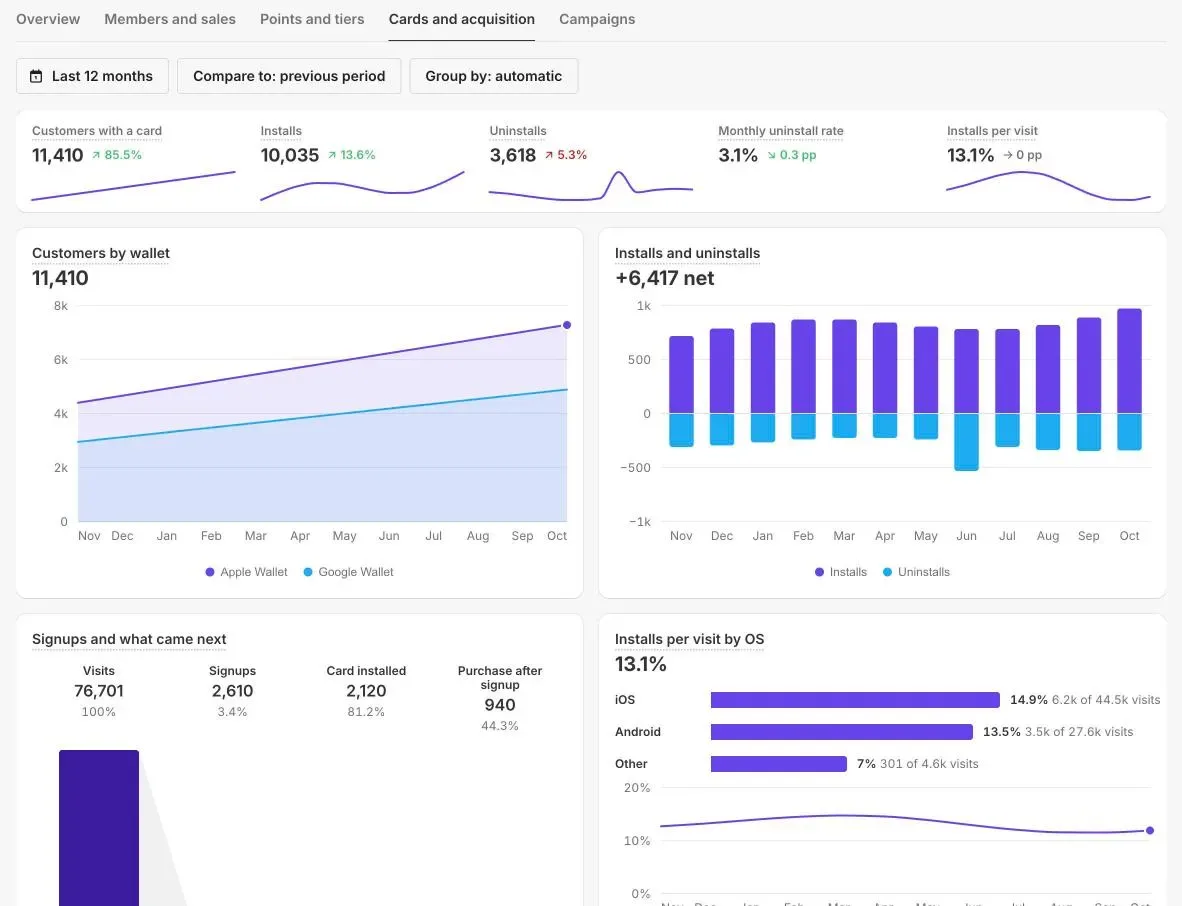The width and height of the screenshot is (1182, 906).
Task: Click the Uninstalls 5.3% red arrow icon
Action: (x=549, y=155)
